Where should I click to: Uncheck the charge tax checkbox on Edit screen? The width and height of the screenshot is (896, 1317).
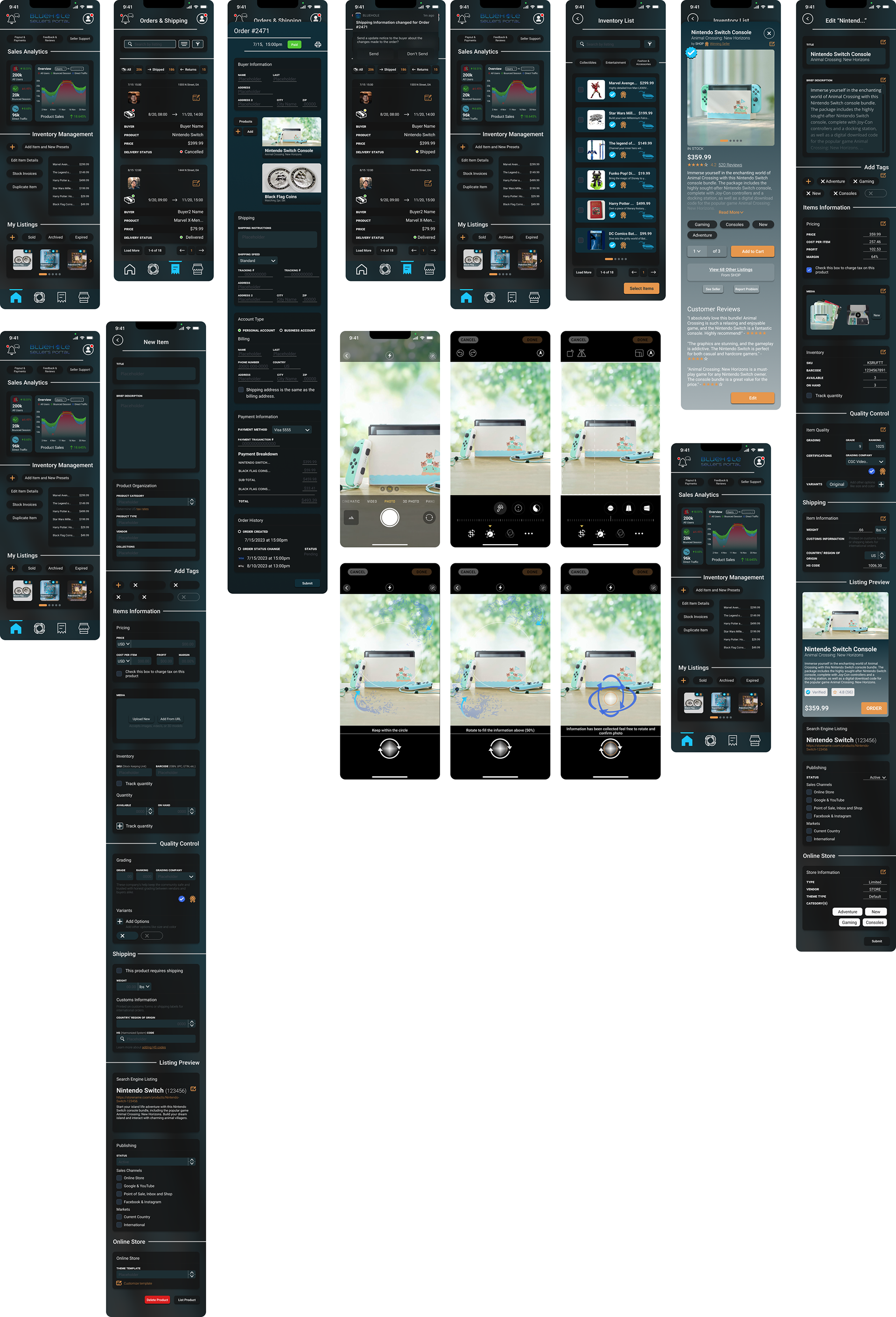coord(809,270)
